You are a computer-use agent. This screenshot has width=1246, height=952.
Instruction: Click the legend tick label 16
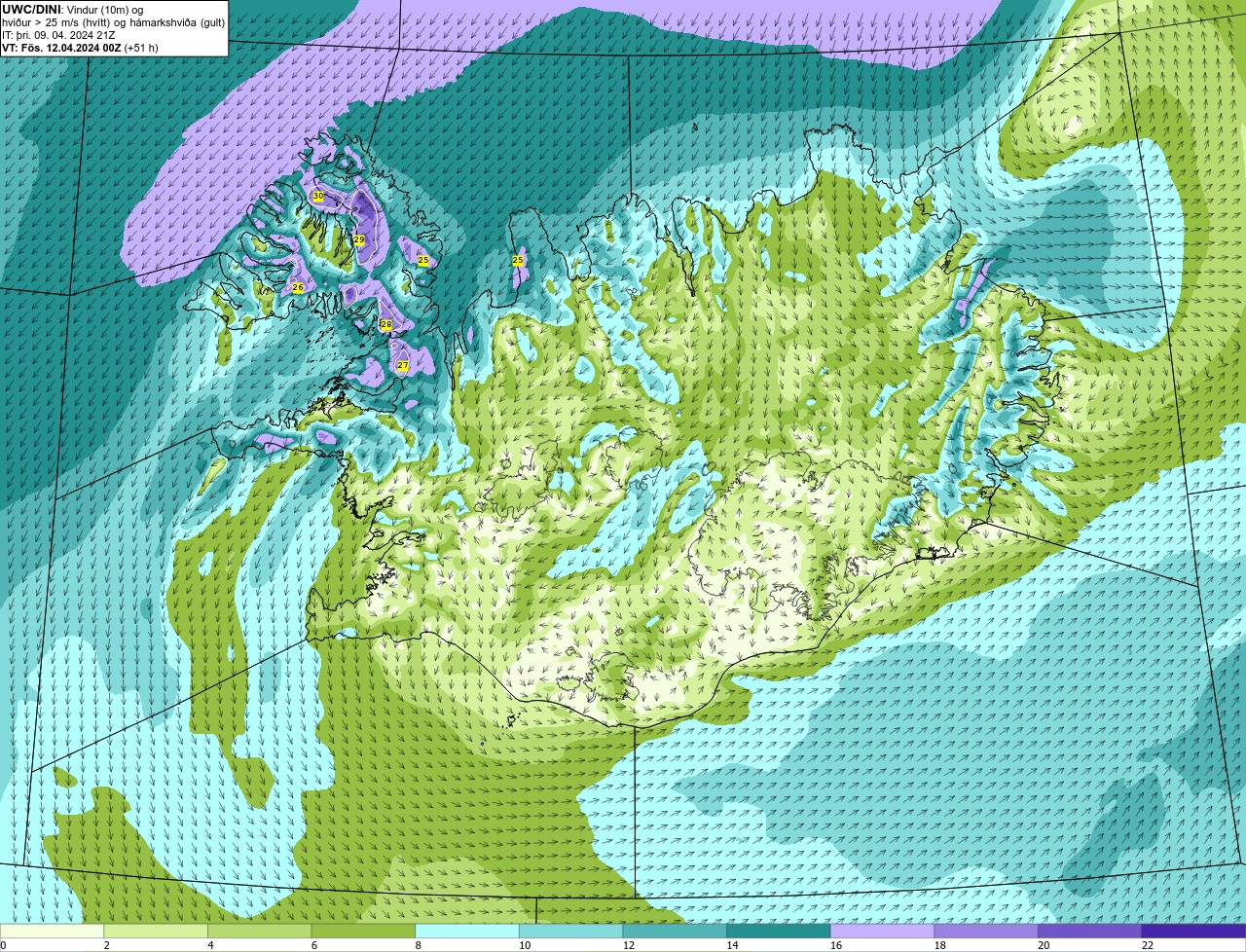tap(836, 945)
